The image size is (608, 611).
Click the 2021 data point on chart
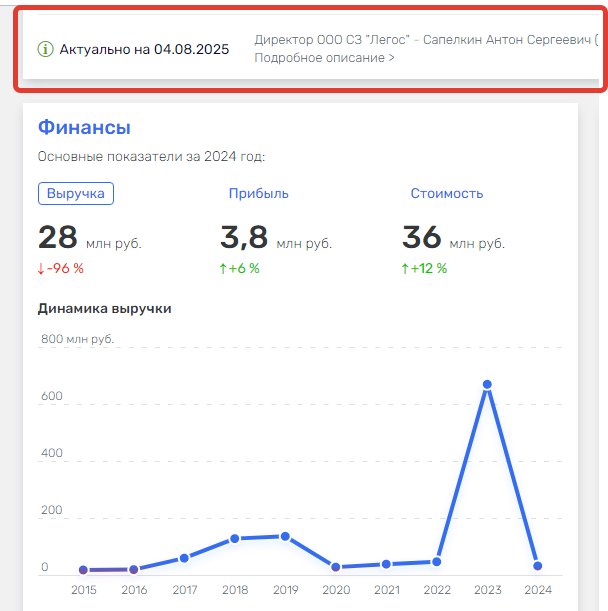coord(386,564)
